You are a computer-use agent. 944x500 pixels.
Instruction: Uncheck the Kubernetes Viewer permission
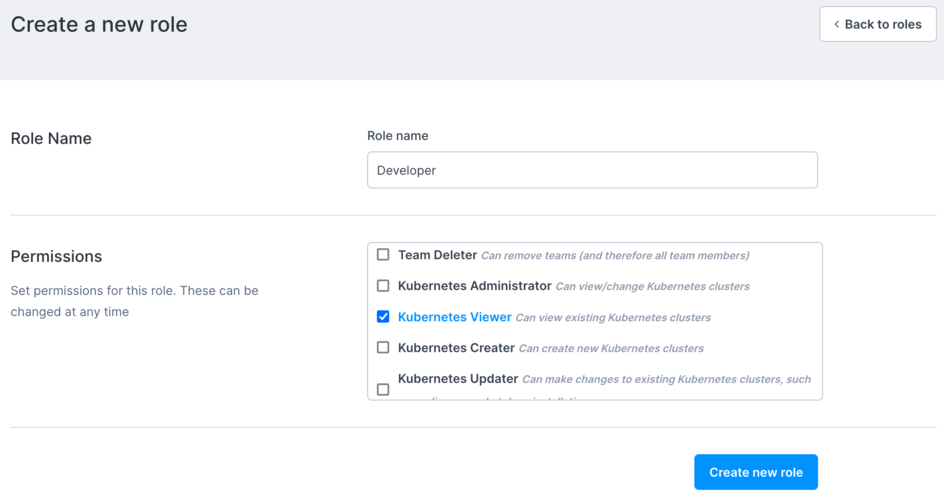(383, 316)
